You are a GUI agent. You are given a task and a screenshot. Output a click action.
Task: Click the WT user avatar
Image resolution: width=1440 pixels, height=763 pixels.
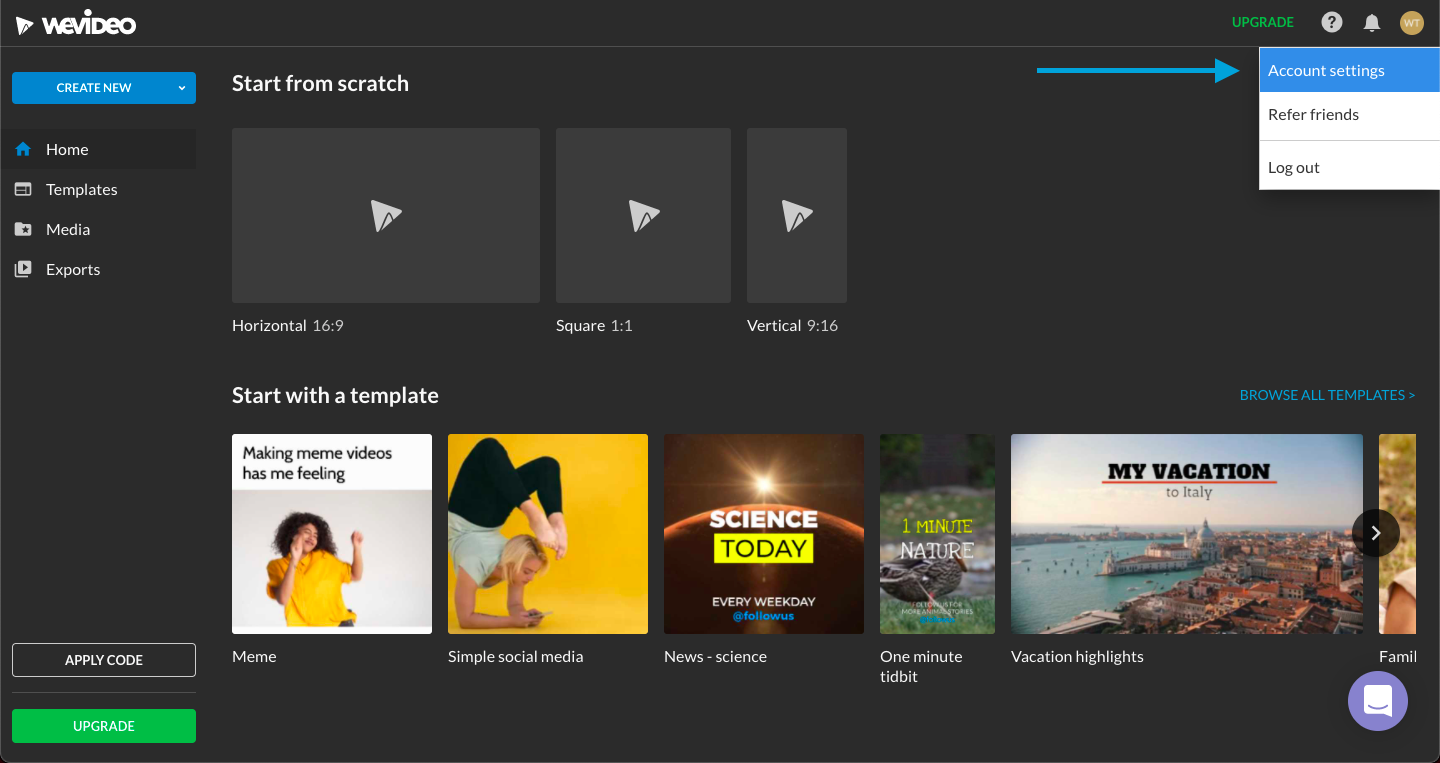coord(1411,22)
